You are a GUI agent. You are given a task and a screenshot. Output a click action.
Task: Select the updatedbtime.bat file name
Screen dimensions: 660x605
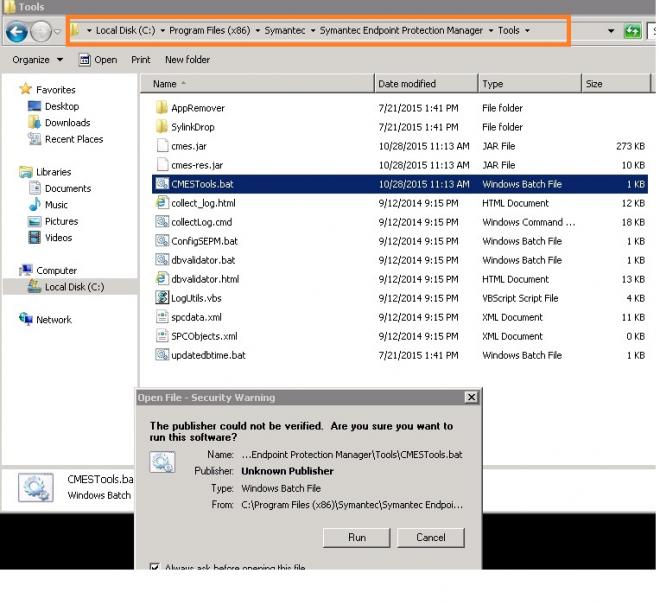[208, 355]
